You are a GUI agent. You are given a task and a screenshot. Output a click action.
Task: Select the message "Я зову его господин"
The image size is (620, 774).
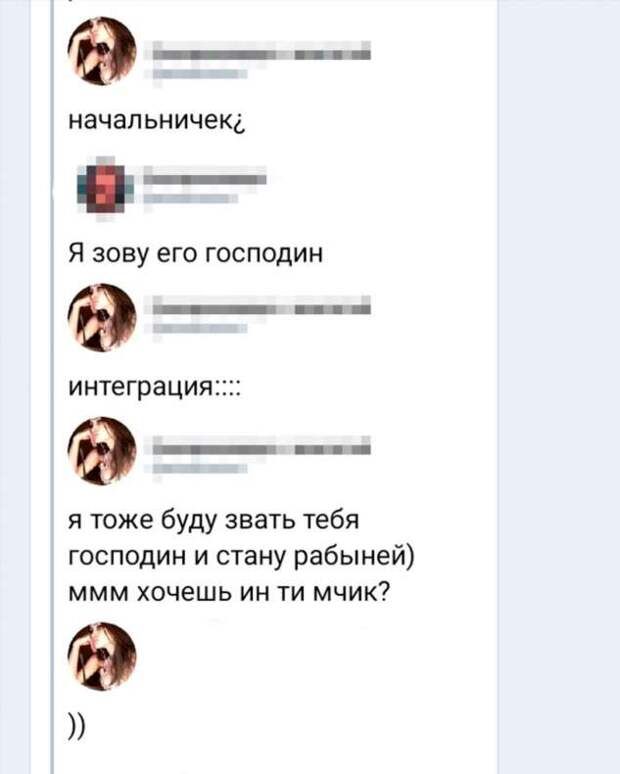[195, 255]
